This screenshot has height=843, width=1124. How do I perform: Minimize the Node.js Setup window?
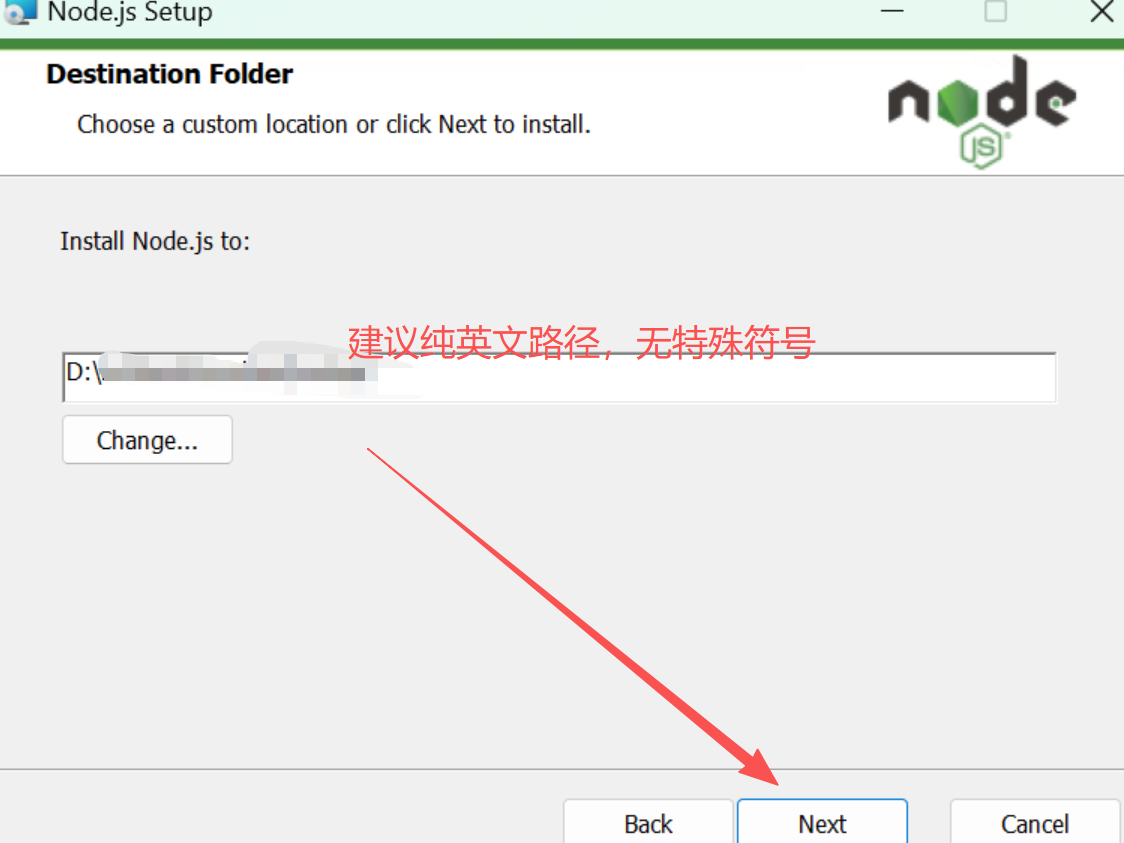pos(892,11)
